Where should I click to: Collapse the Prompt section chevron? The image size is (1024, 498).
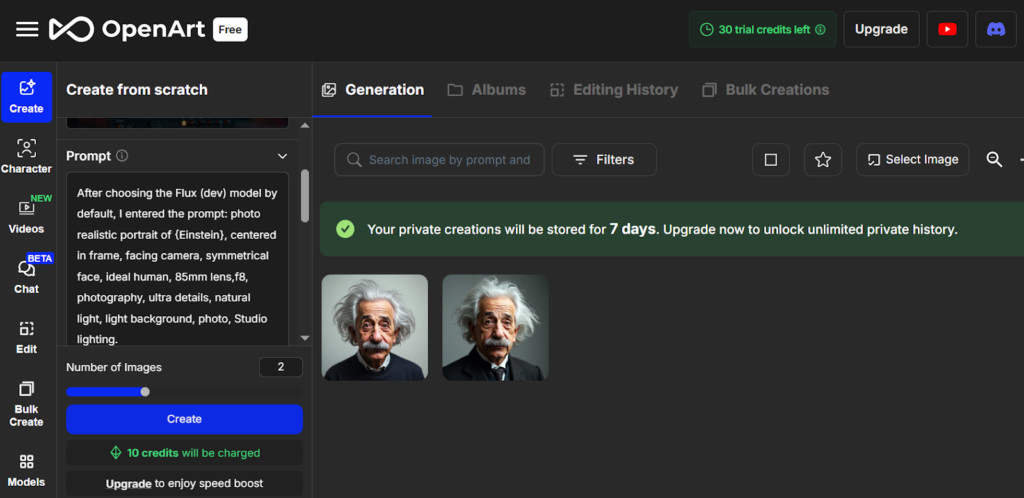pyautogui.click(x=283, y=156)
